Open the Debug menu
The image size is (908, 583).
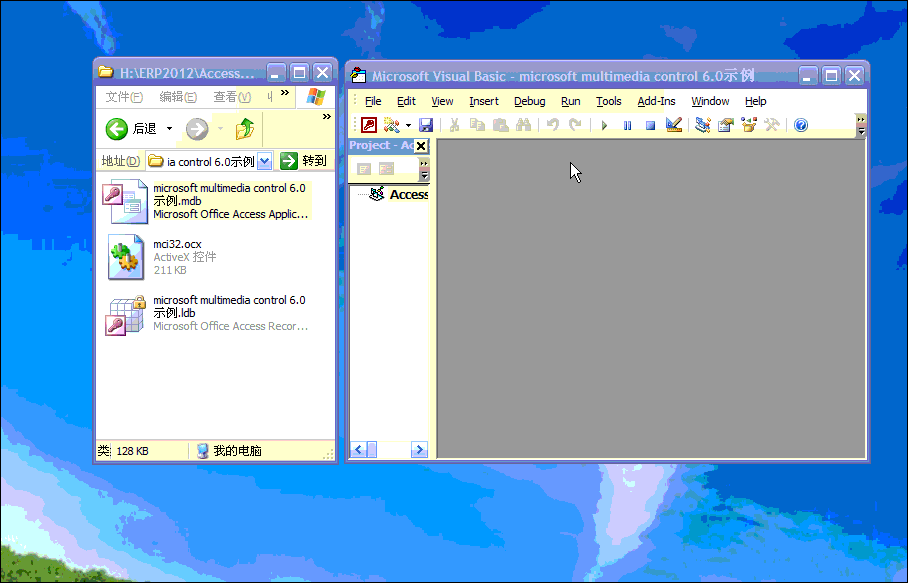(529, 101)
